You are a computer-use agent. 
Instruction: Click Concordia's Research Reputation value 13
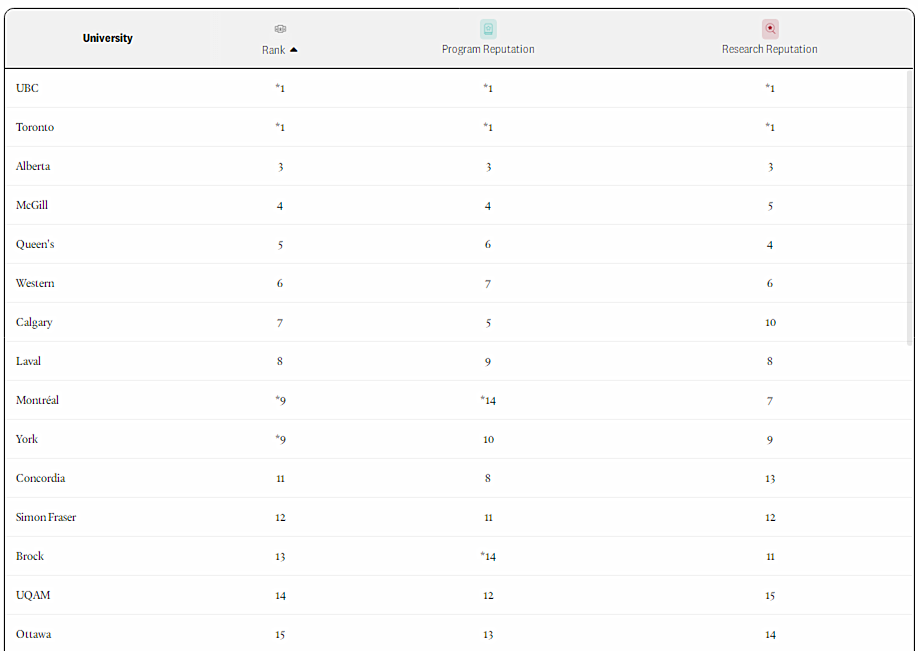pos(770,479)
